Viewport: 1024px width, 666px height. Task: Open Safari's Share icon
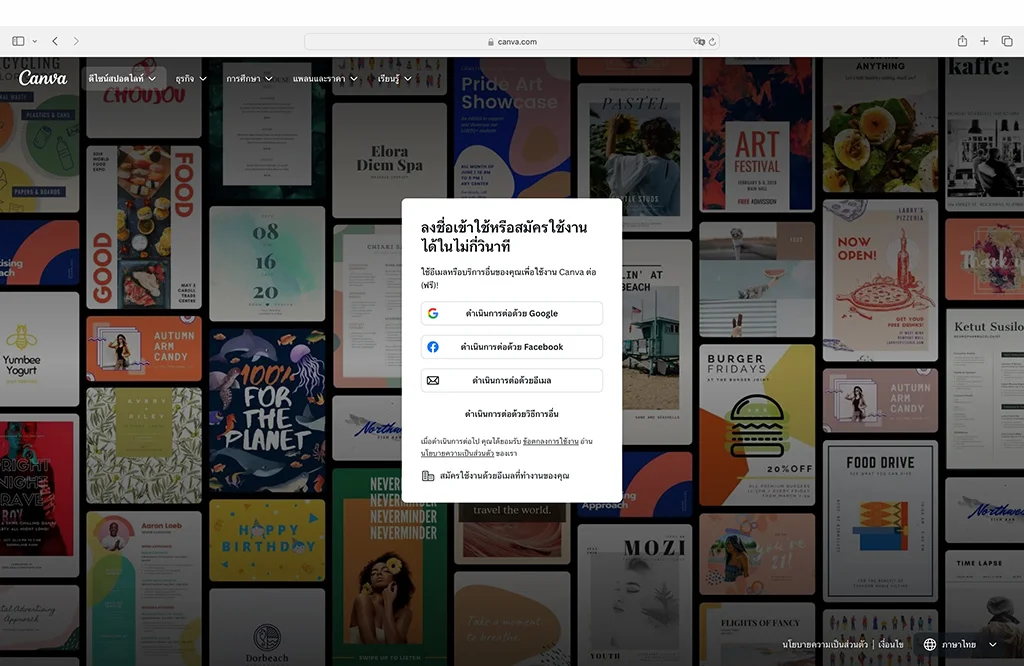pos(962,41)
